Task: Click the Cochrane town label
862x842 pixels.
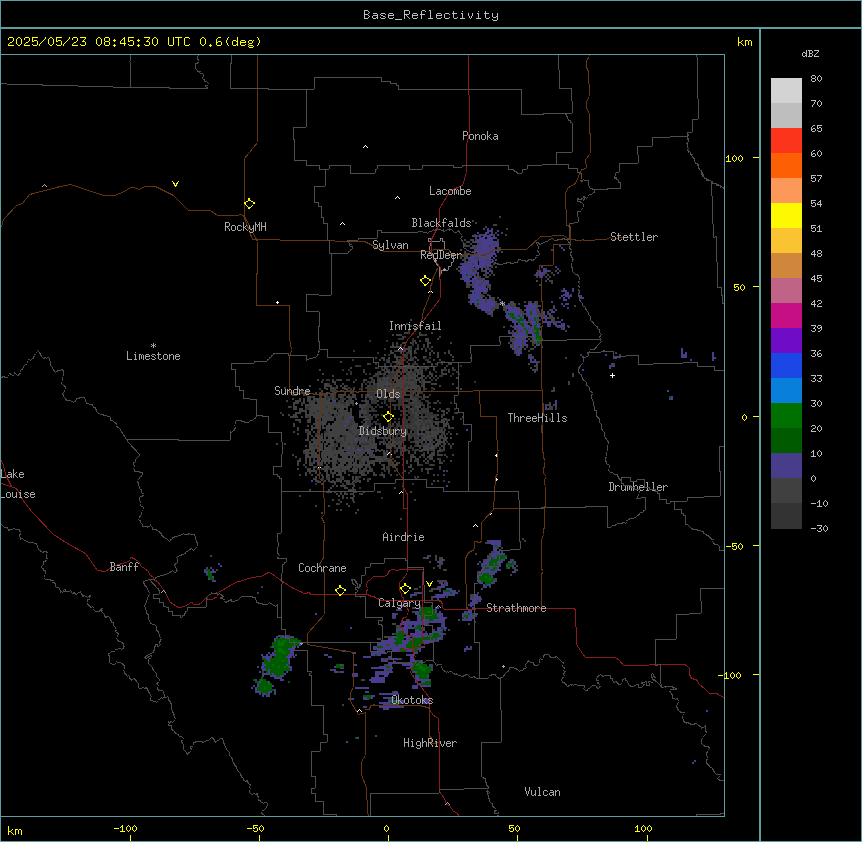Action: point(322,568)
